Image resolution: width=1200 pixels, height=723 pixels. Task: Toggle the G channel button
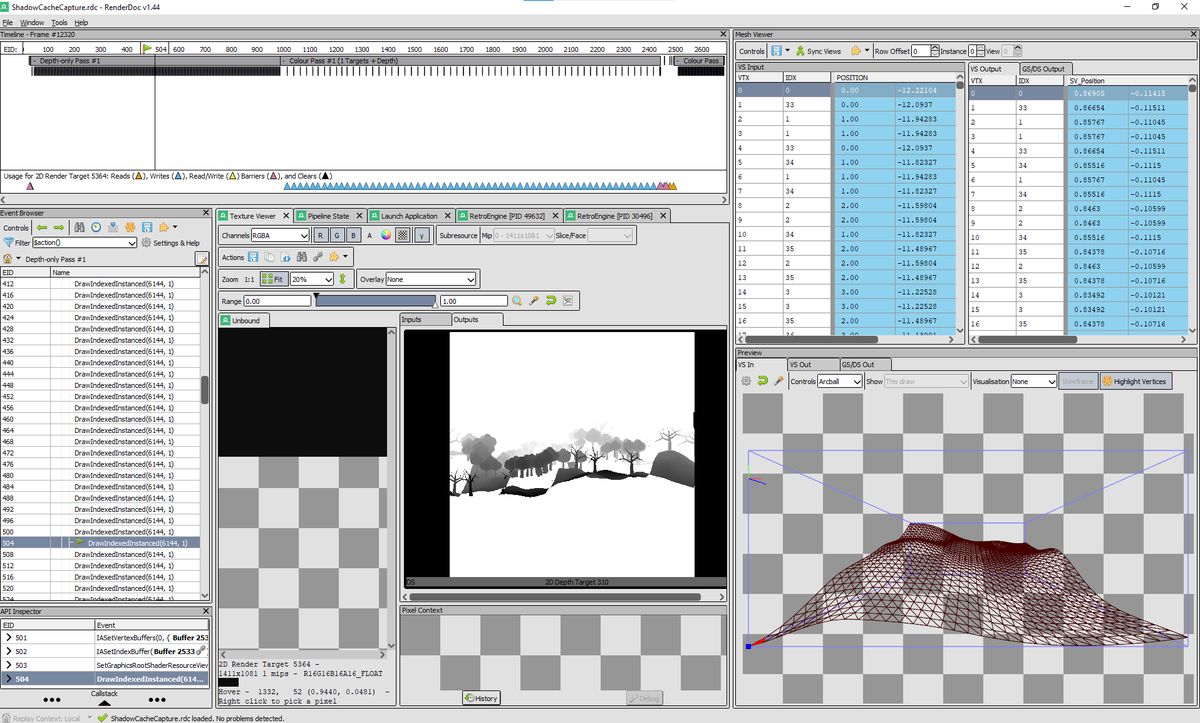(x=337, y=235)
